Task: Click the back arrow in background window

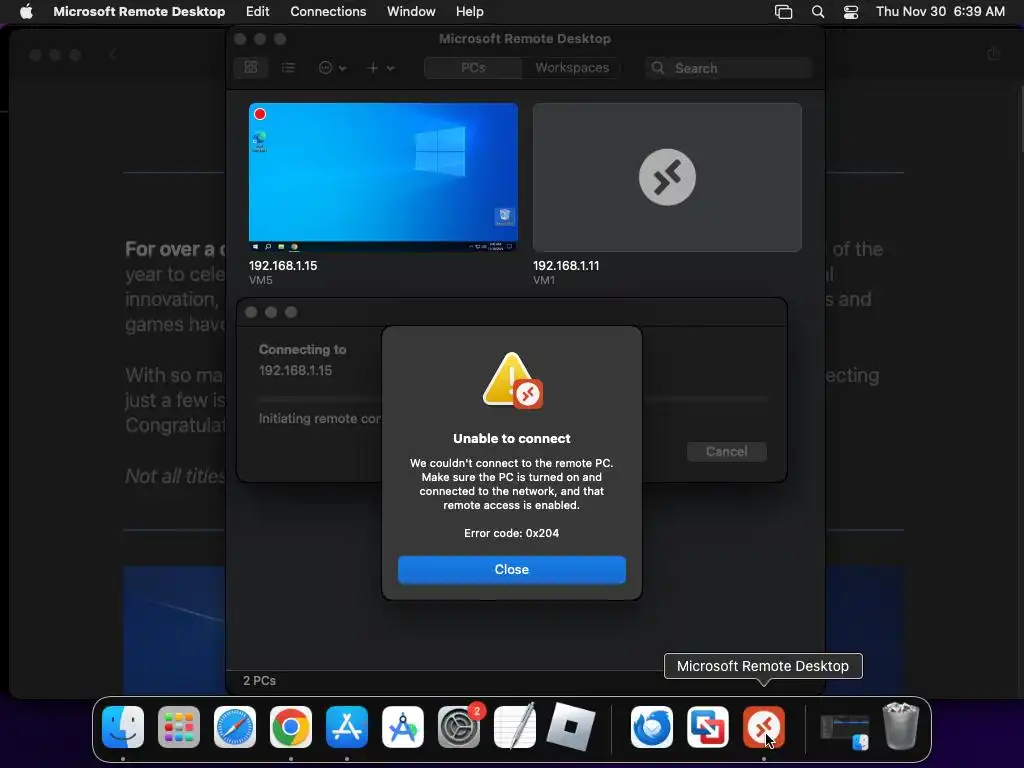Action: tap(112, 55)
